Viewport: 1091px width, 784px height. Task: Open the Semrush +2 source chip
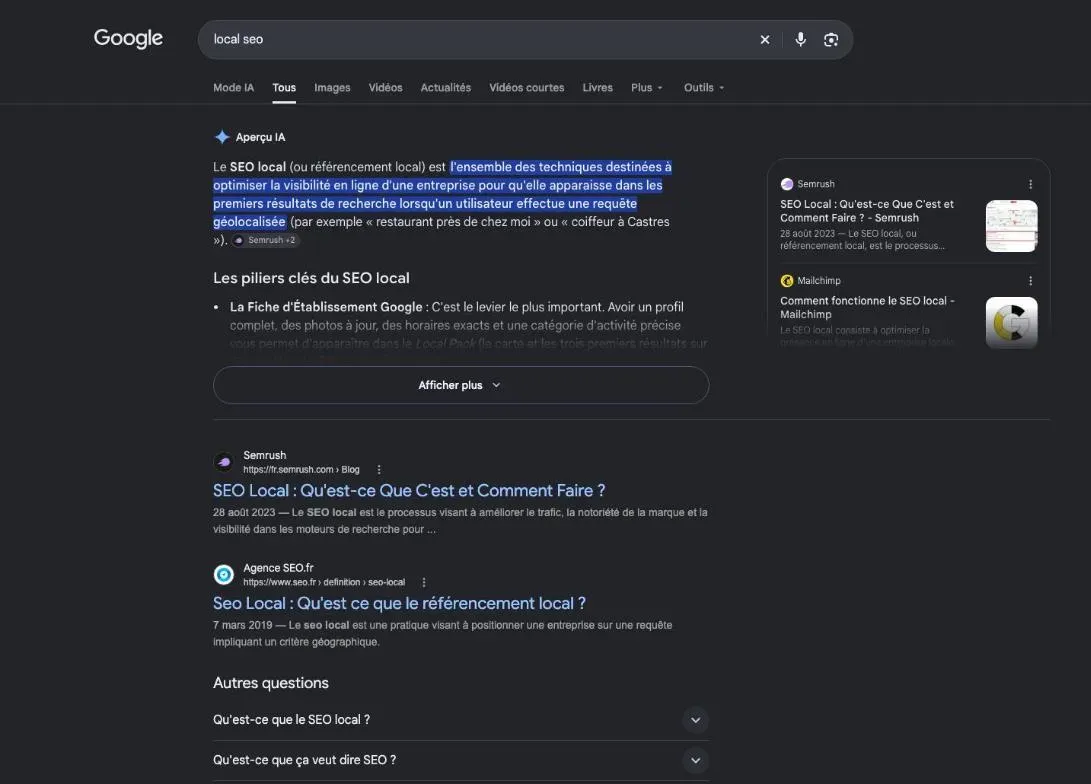(x=265, y=240)
